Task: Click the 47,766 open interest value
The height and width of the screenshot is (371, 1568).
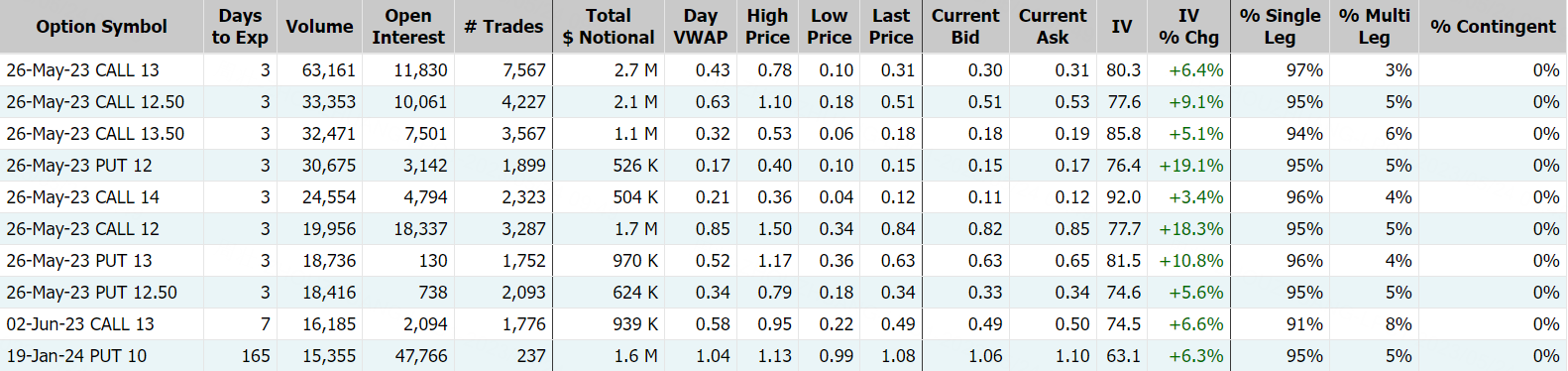Action: coord(420,356)
